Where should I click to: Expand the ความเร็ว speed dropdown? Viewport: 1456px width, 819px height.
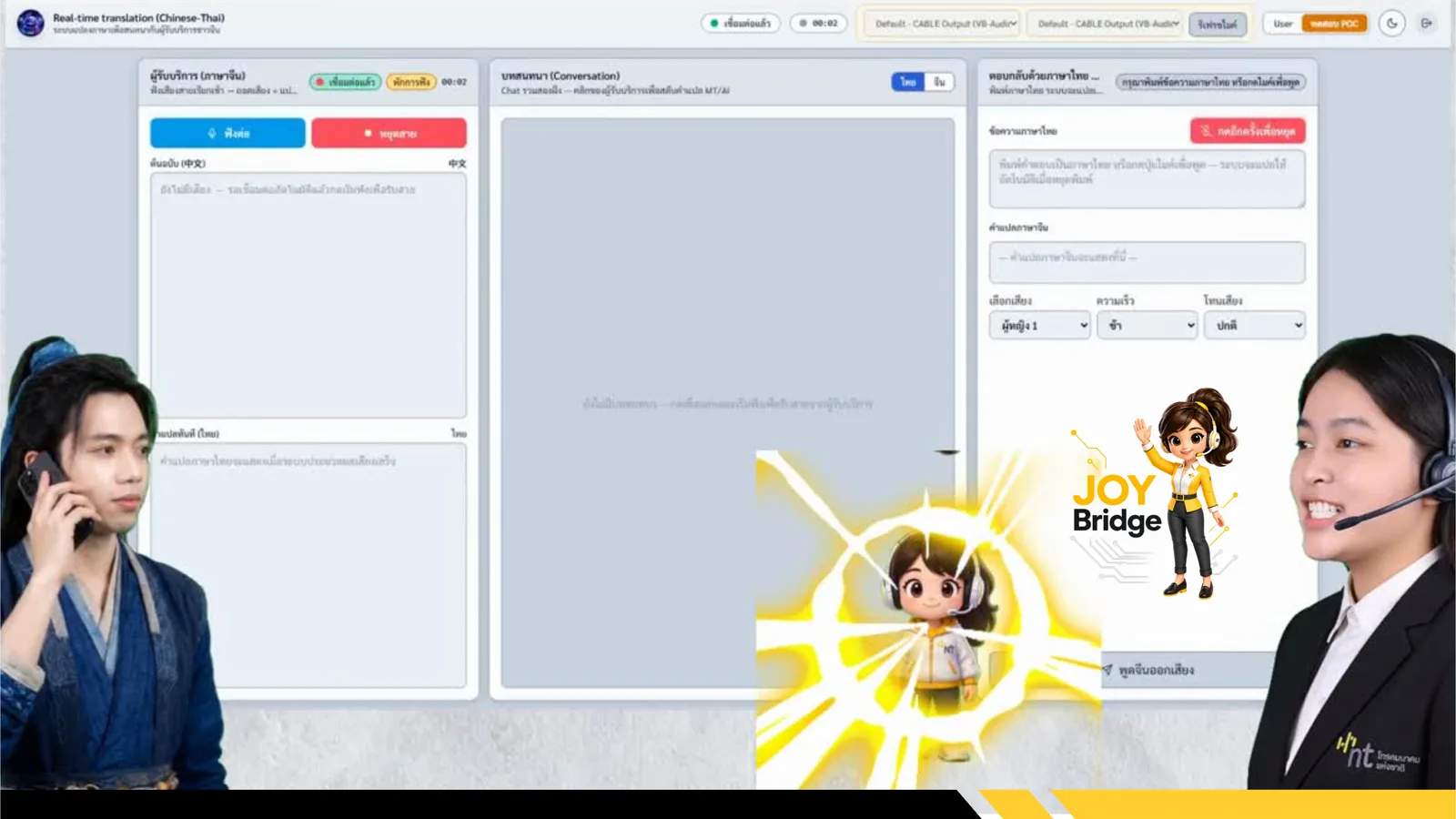[1147, 325]
